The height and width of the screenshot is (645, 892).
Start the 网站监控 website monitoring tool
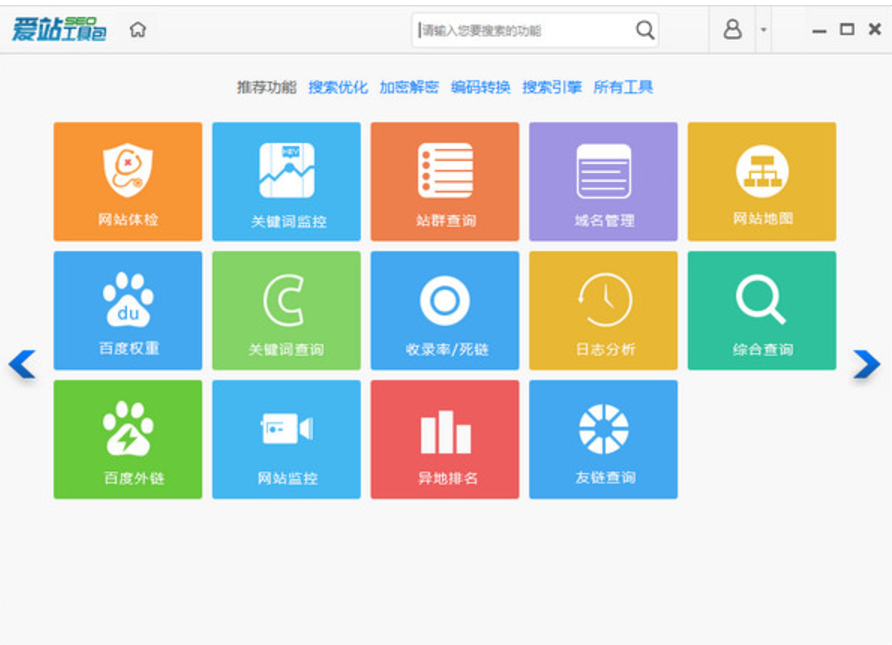286,438
